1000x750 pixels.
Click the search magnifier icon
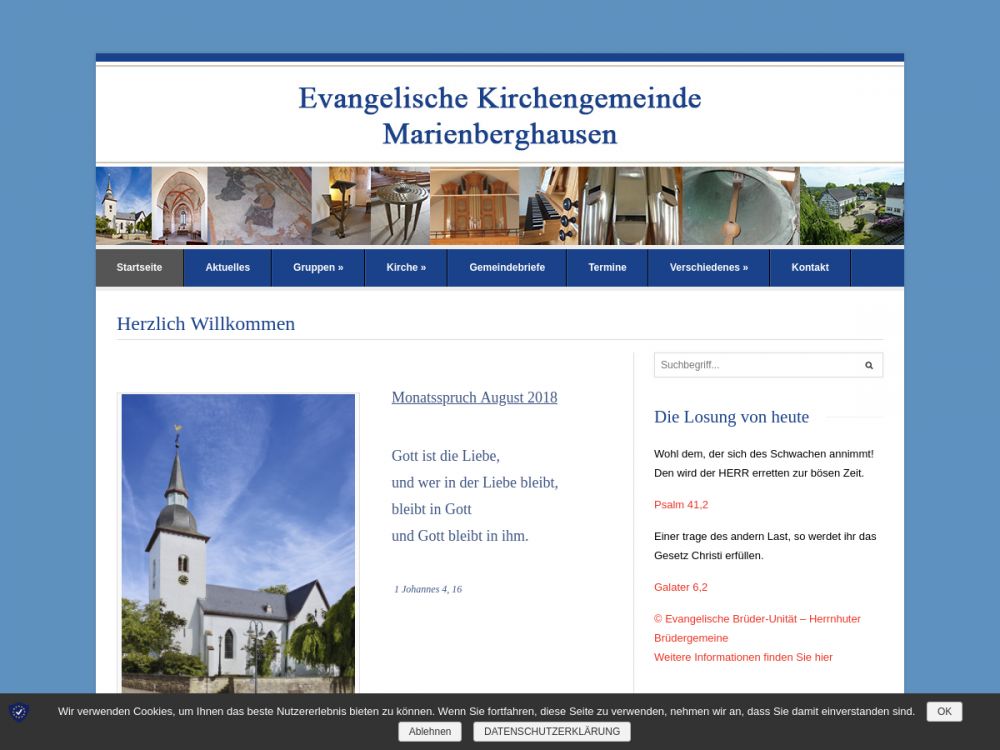coord(868,365)
